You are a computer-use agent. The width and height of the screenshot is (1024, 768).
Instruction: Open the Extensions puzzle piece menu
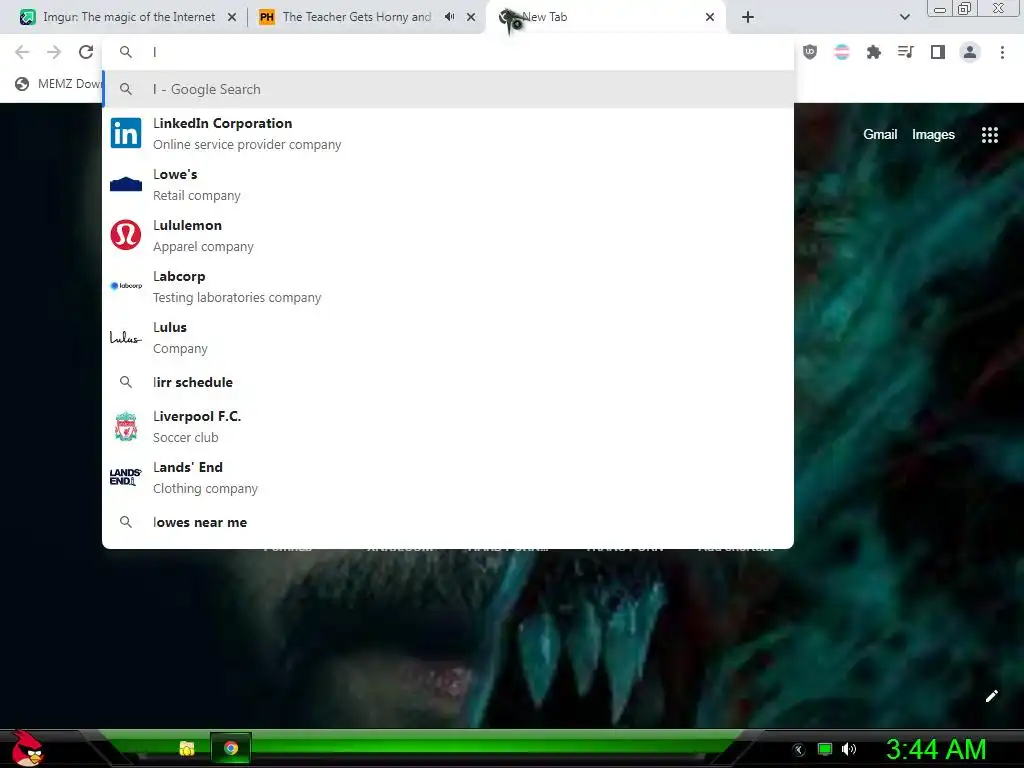coord(874,52)
